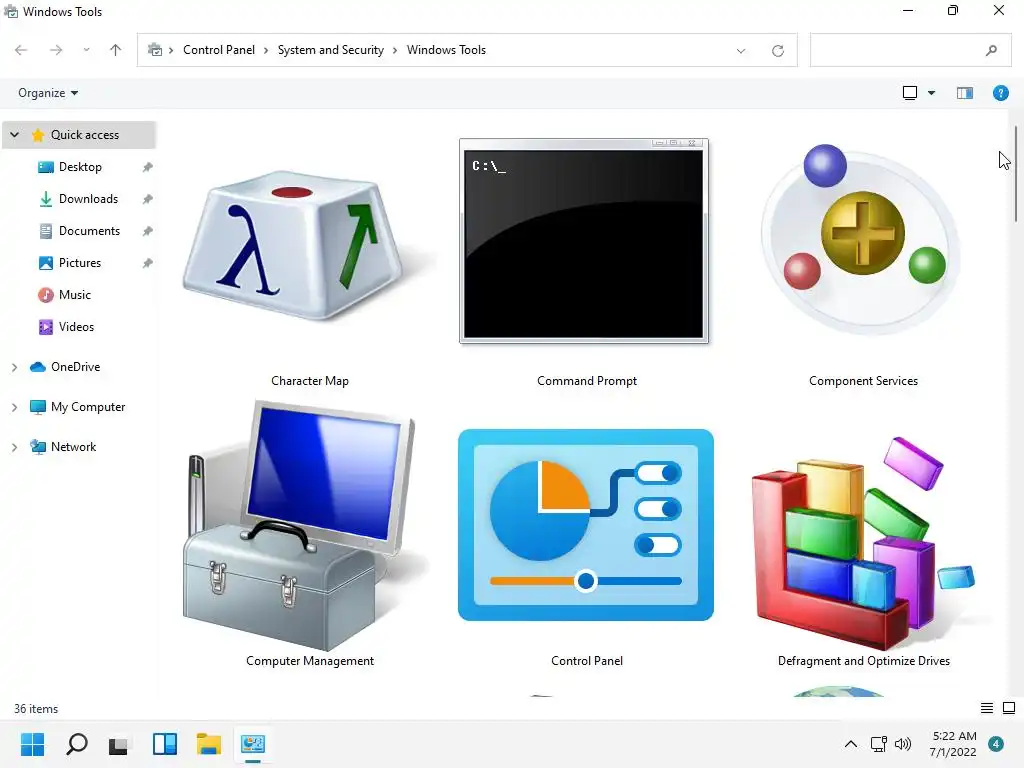This screenshot has width=1024, height=768.
Task: Click the Network icon in sidebar
Action: point(38,447)
